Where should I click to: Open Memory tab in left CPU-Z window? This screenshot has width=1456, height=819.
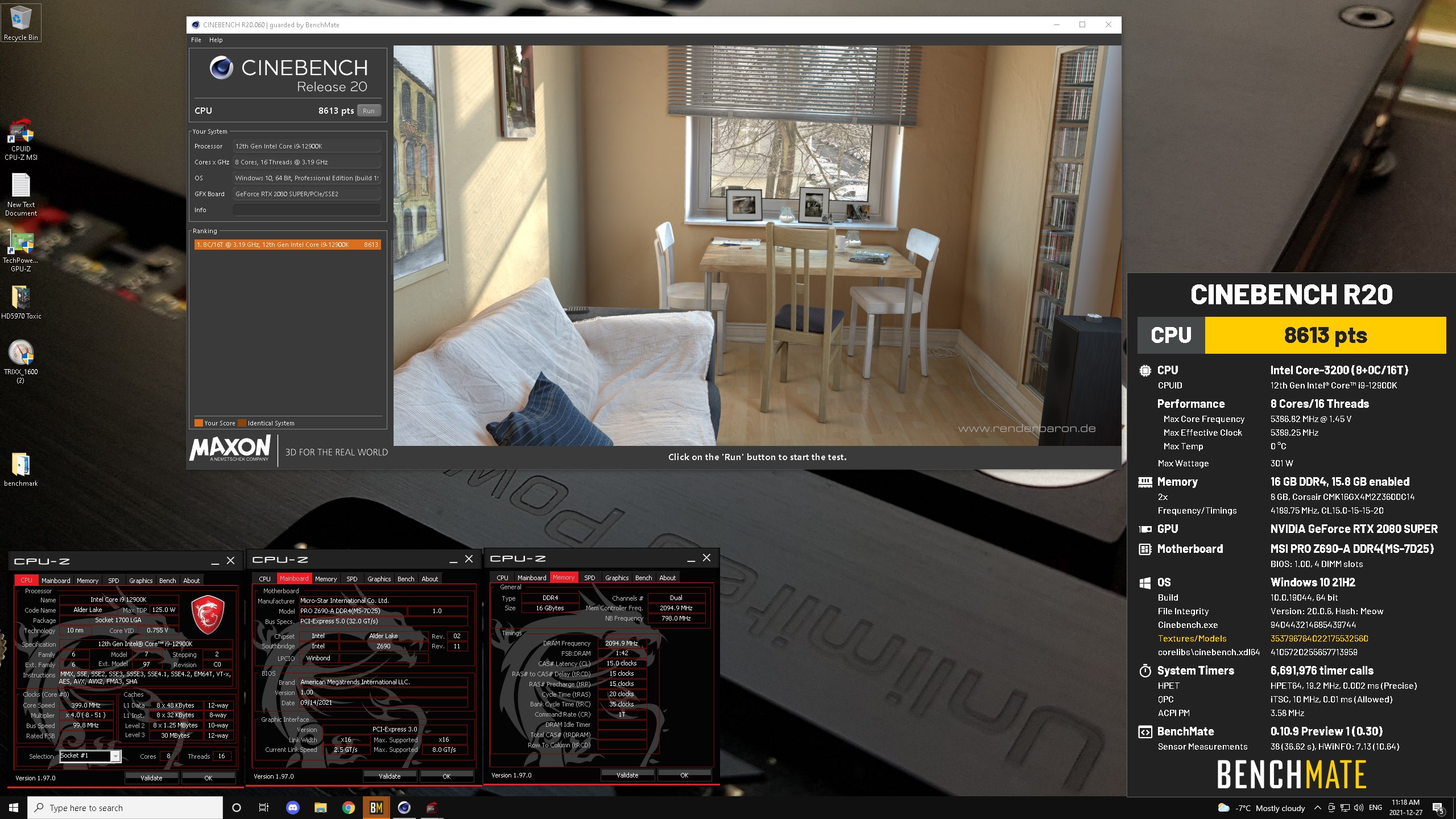[88, 581]
